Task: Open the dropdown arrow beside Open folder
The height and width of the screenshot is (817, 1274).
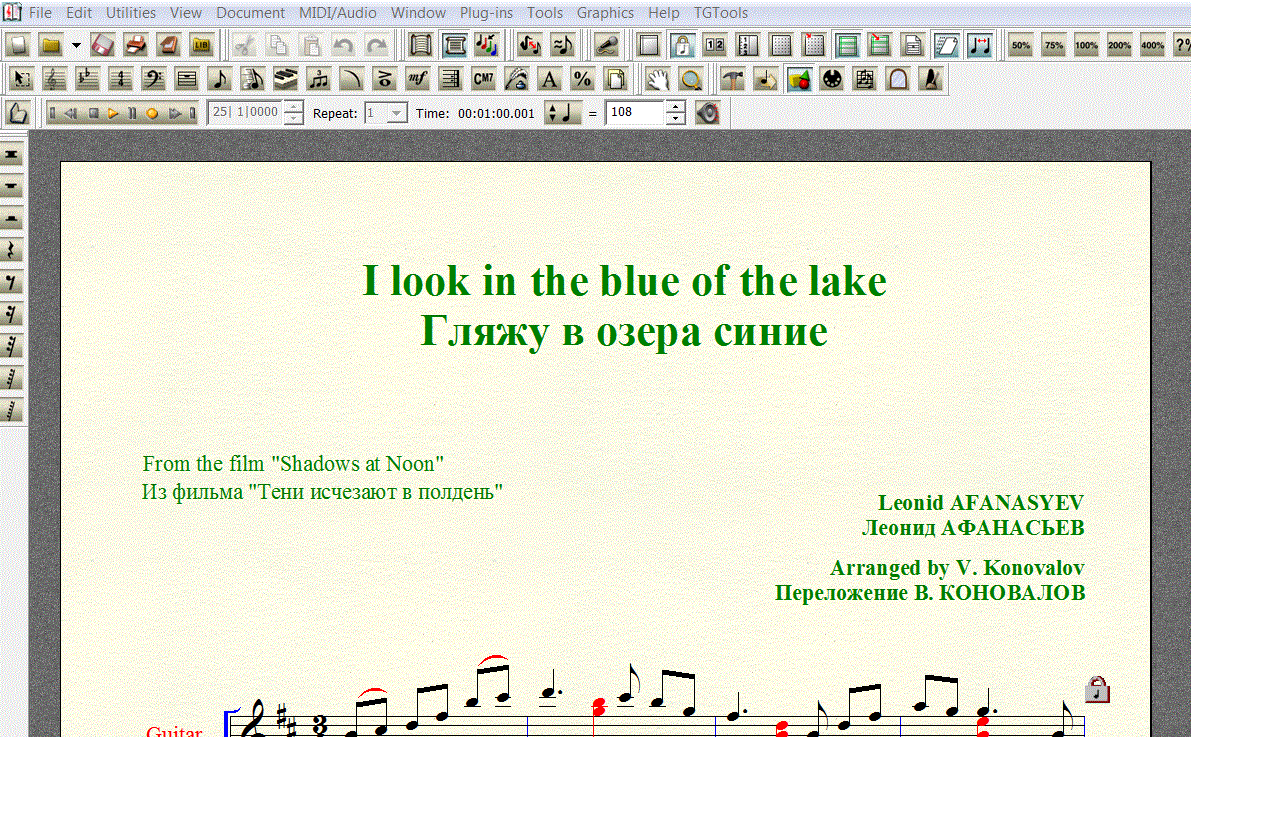Action: point(76,45)
